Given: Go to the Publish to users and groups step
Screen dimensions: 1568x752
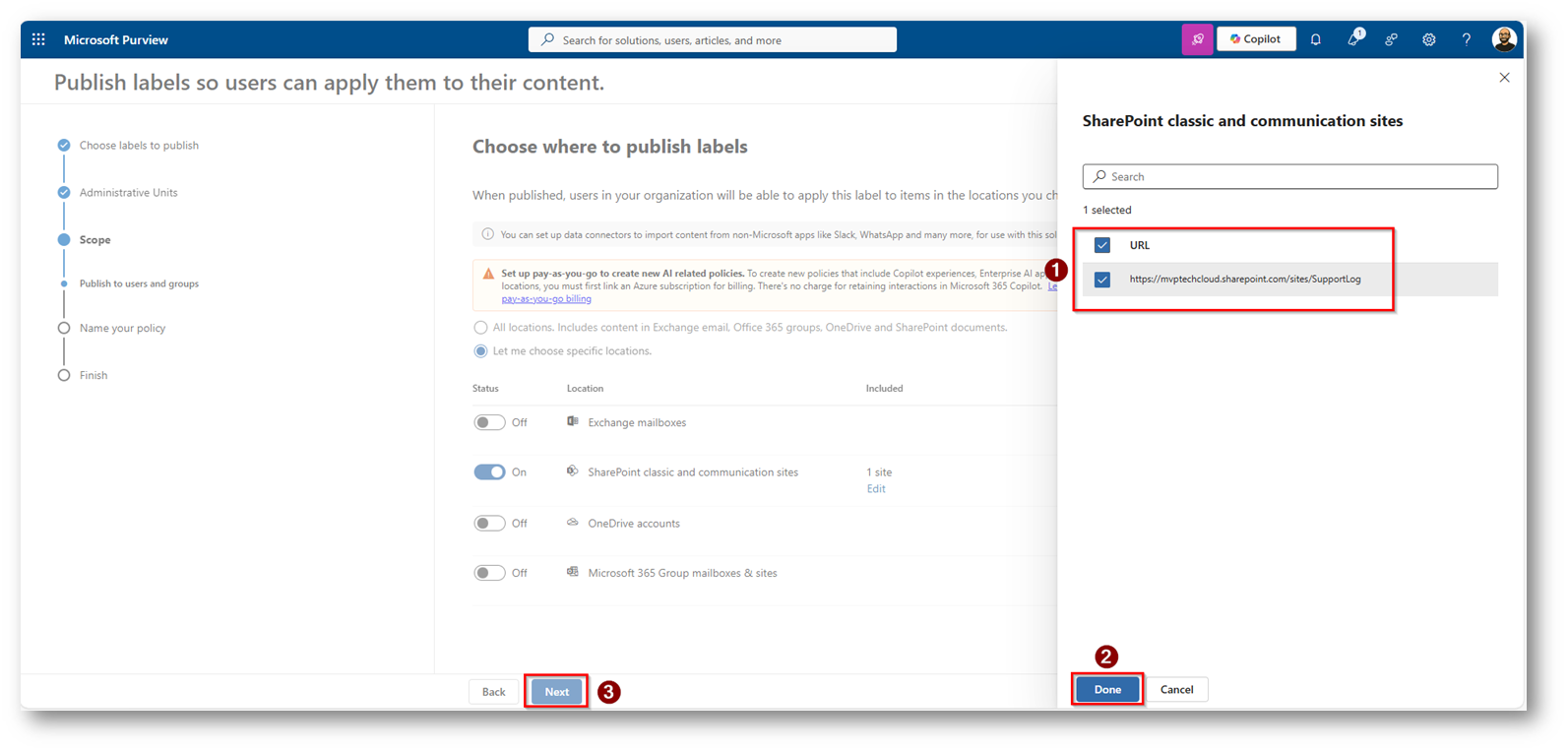Looking at the screenshot, I should point(139,283).
